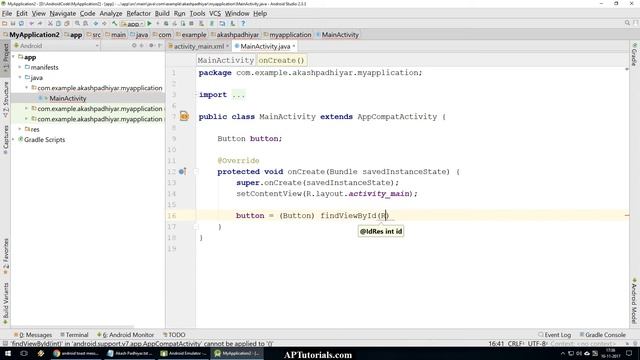
Task: Toggle the Build Variants tool window
Action: coord(6,303)
